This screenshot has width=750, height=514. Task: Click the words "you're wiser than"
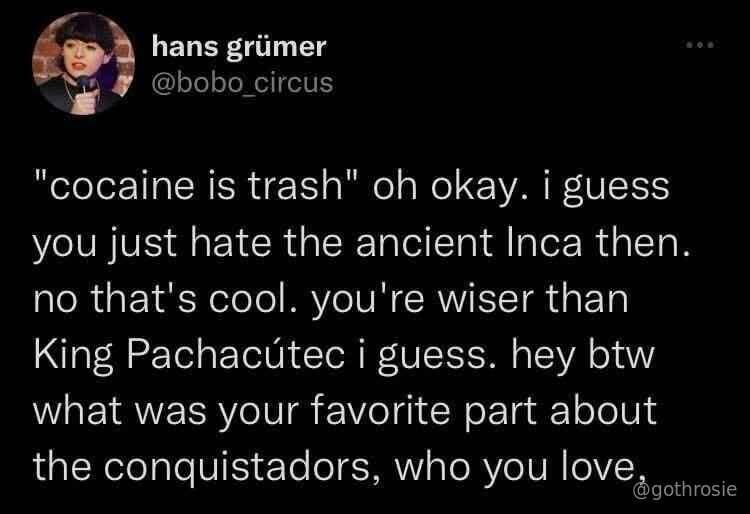tap(470, 299)
